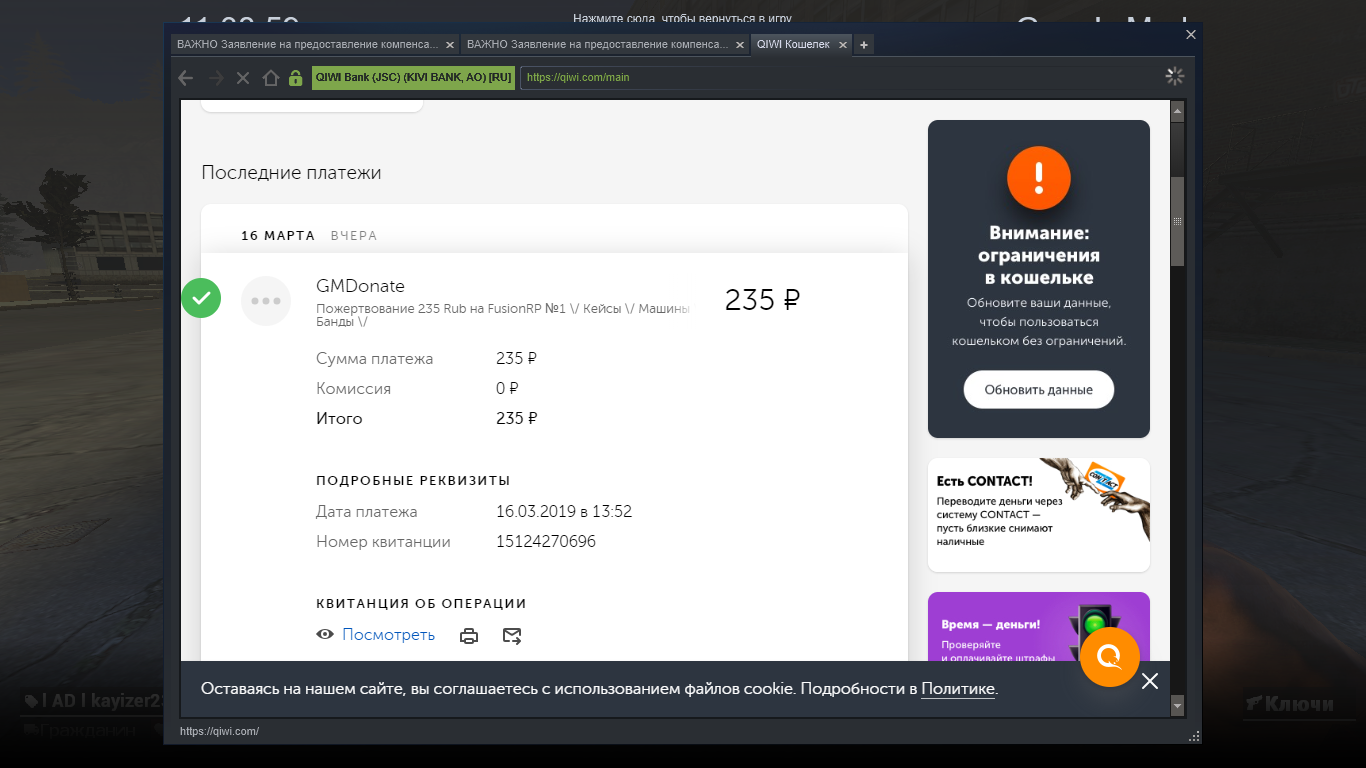Click the payment date 16.03.2019 в 13:52
1366x768 pixels.
point(564,512)
